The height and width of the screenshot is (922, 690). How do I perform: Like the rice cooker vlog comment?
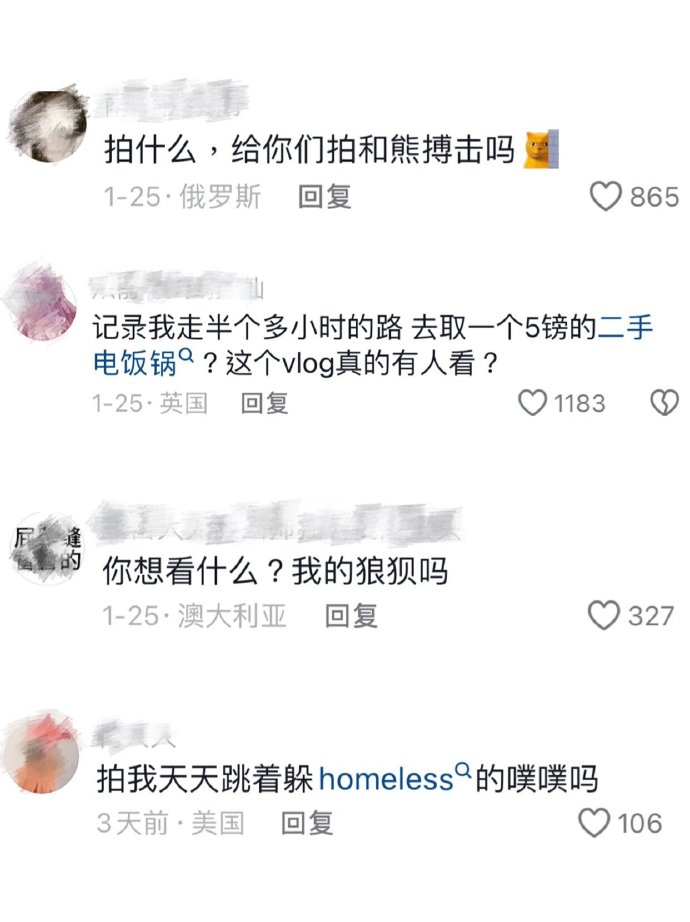point(533,403)
